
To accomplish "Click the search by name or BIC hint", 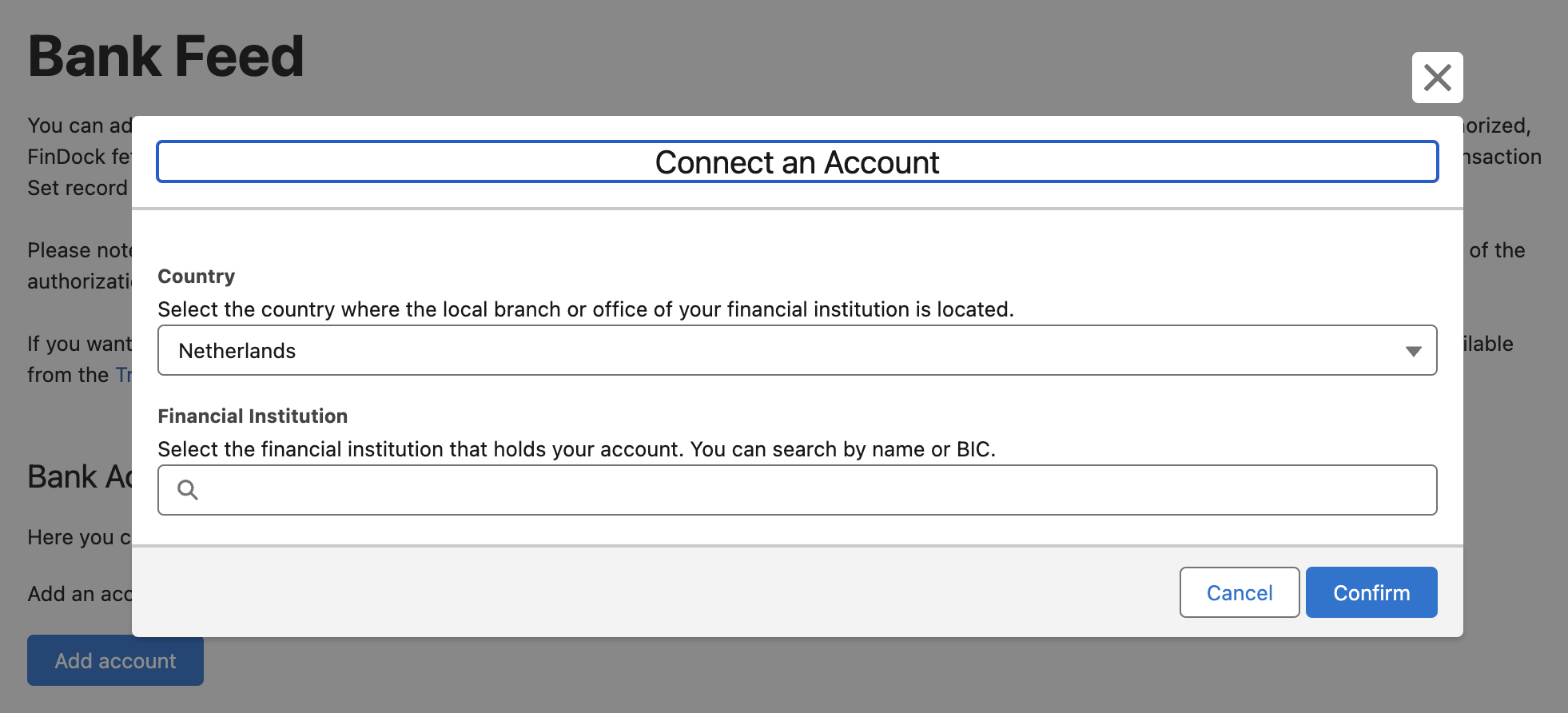I will [x=575, y=449].
